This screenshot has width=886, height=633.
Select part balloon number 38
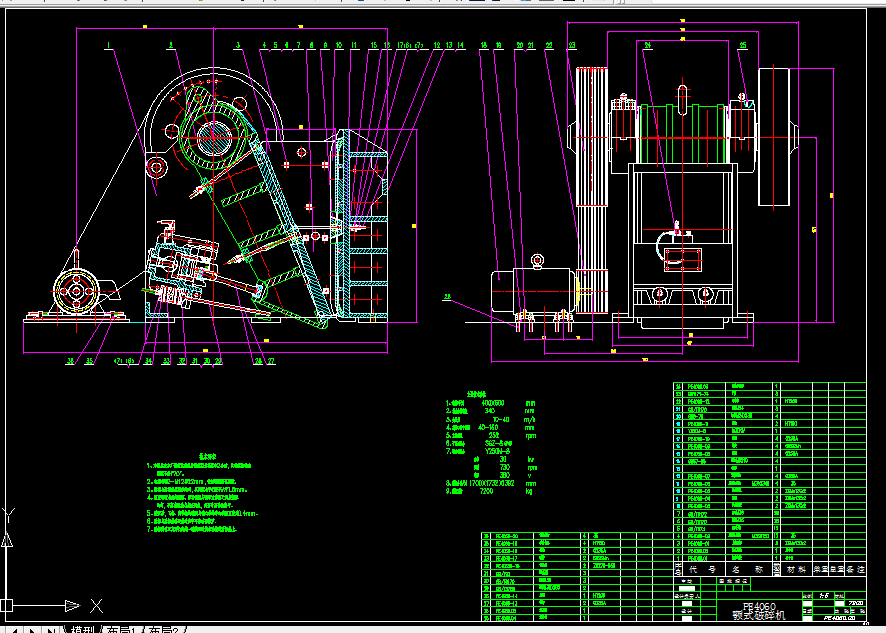click(x=71, y=362)
